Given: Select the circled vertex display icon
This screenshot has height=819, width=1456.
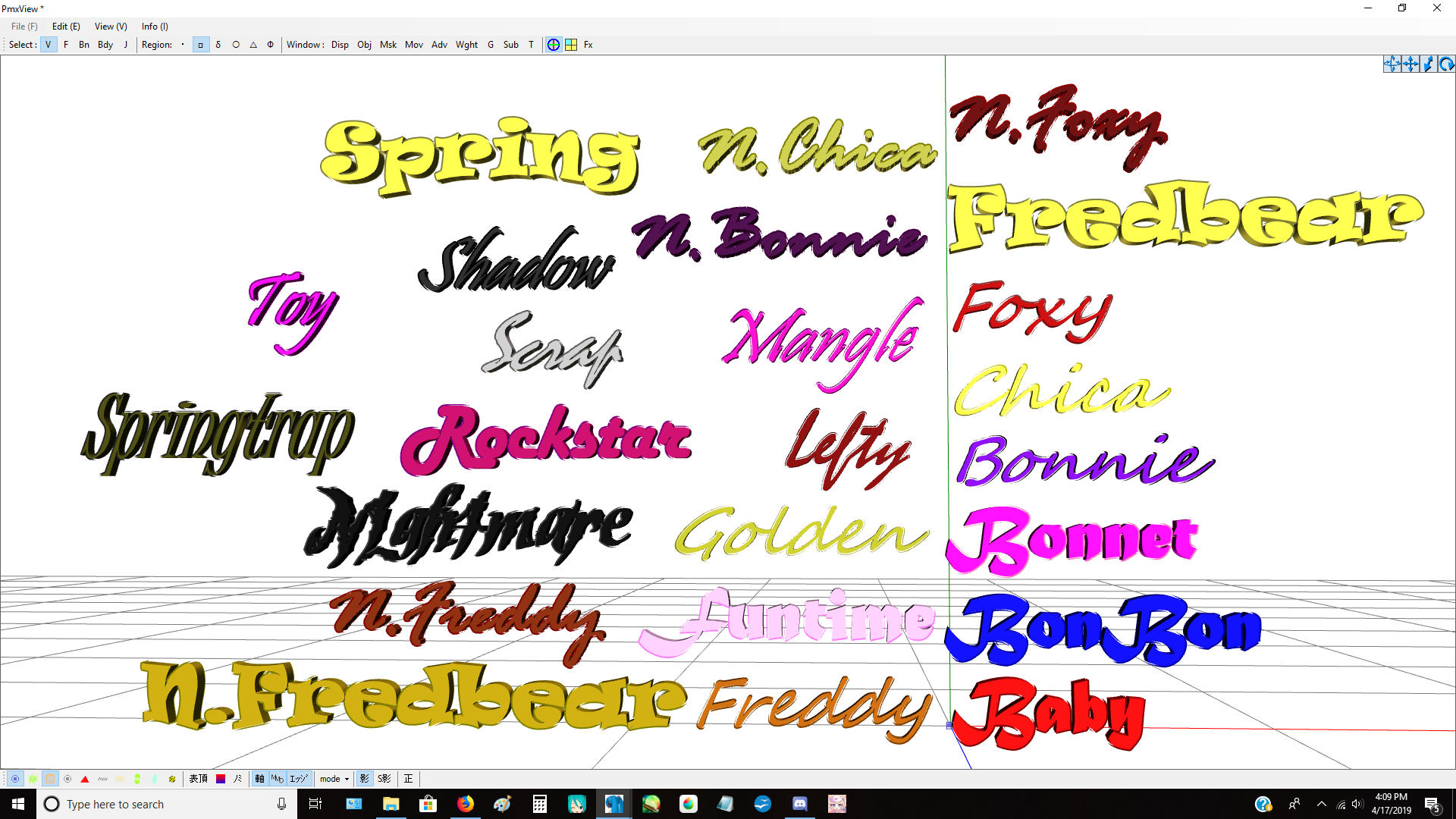Looking at the screenshot, I should pyautogui.click(x=15, y=778).
